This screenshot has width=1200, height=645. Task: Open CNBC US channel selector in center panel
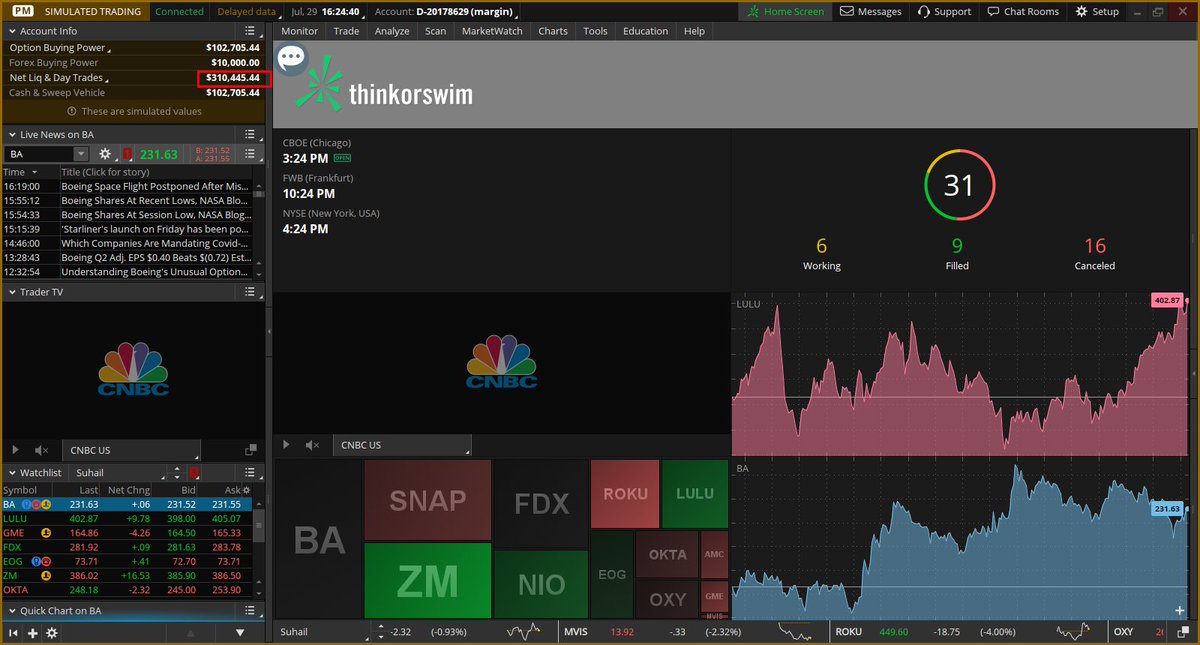[x=403, y=445]
